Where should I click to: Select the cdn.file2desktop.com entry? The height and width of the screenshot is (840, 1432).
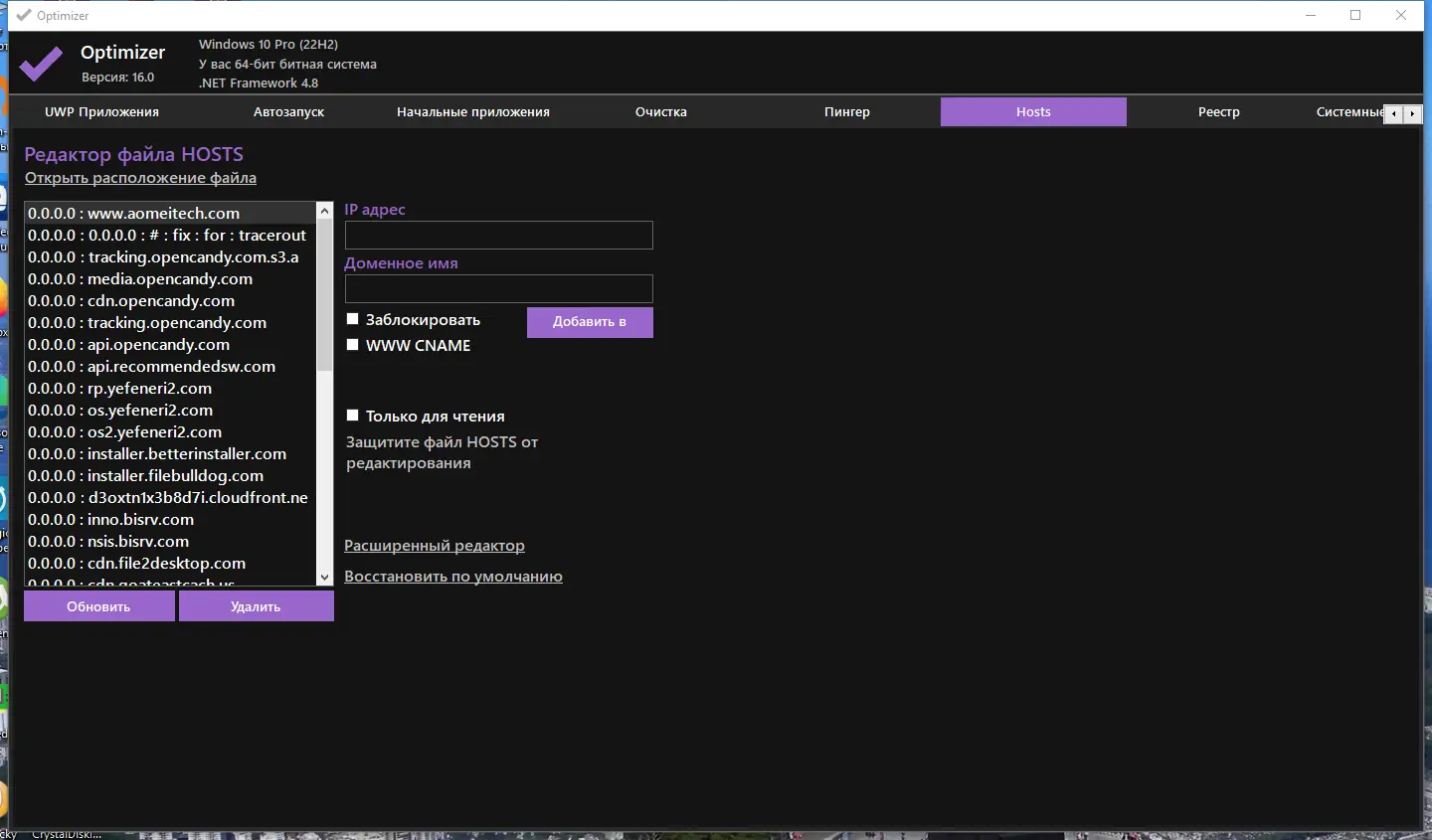(x=170, y=563)
